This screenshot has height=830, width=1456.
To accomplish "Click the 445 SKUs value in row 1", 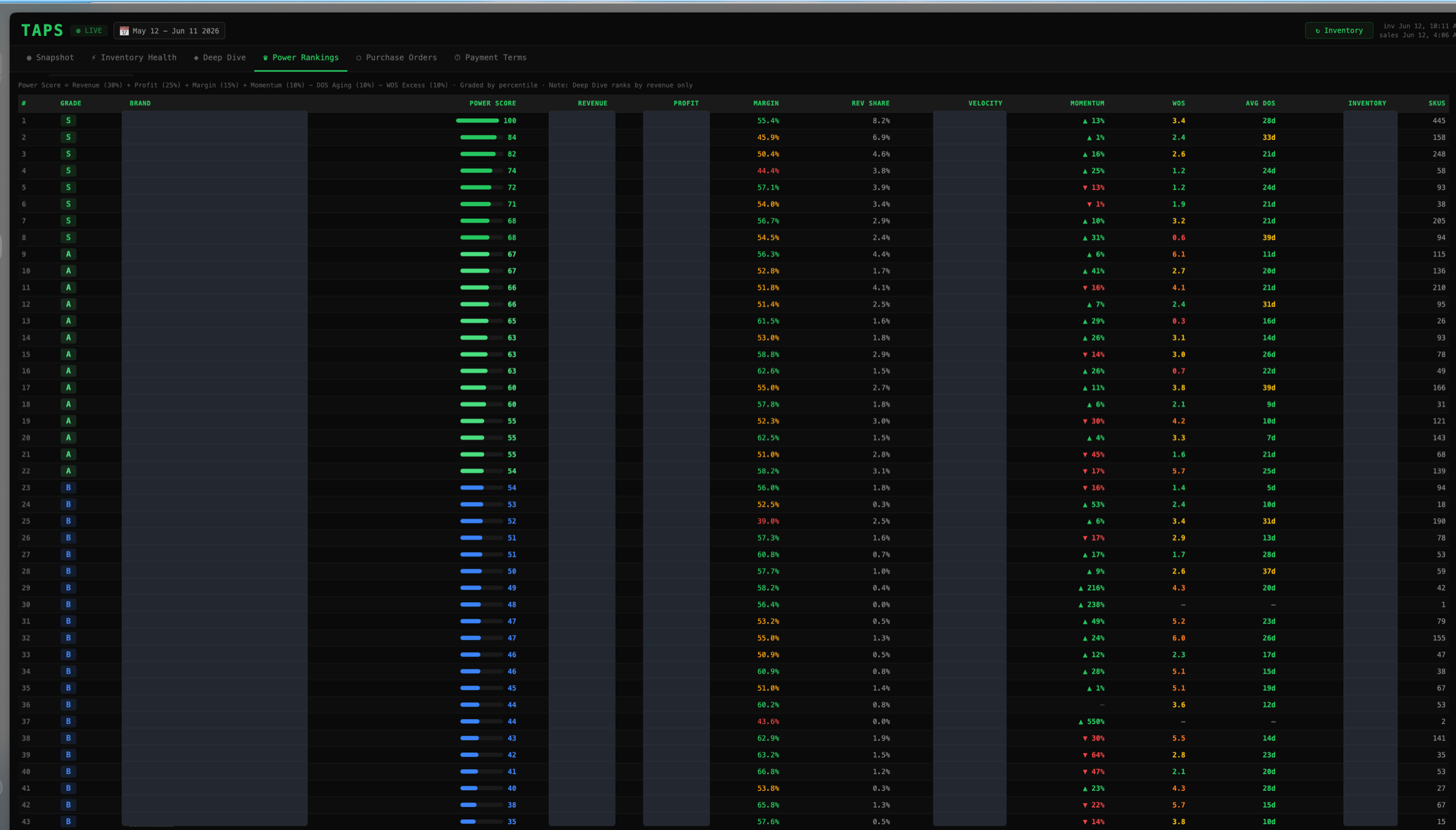I will pos(1439,121).
